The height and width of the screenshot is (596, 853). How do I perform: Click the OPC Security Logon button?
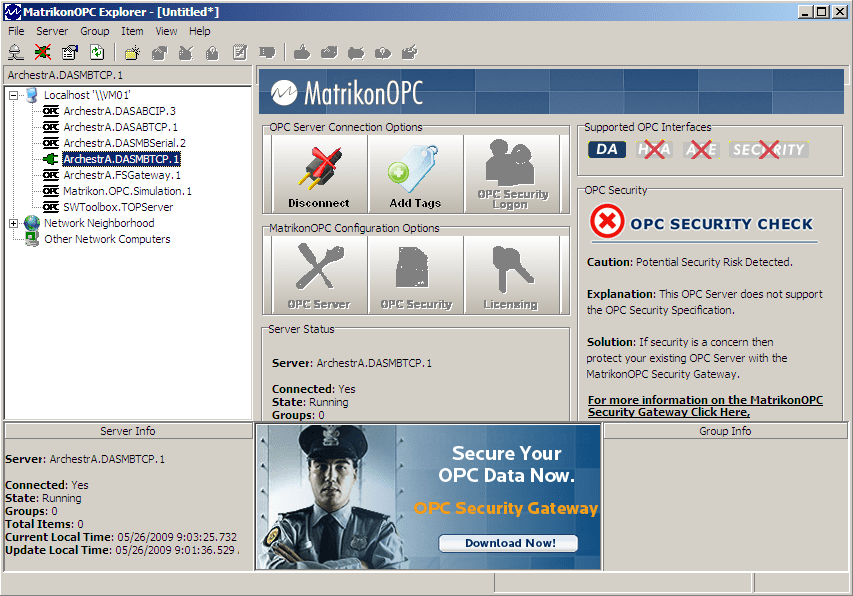(511, 174)
